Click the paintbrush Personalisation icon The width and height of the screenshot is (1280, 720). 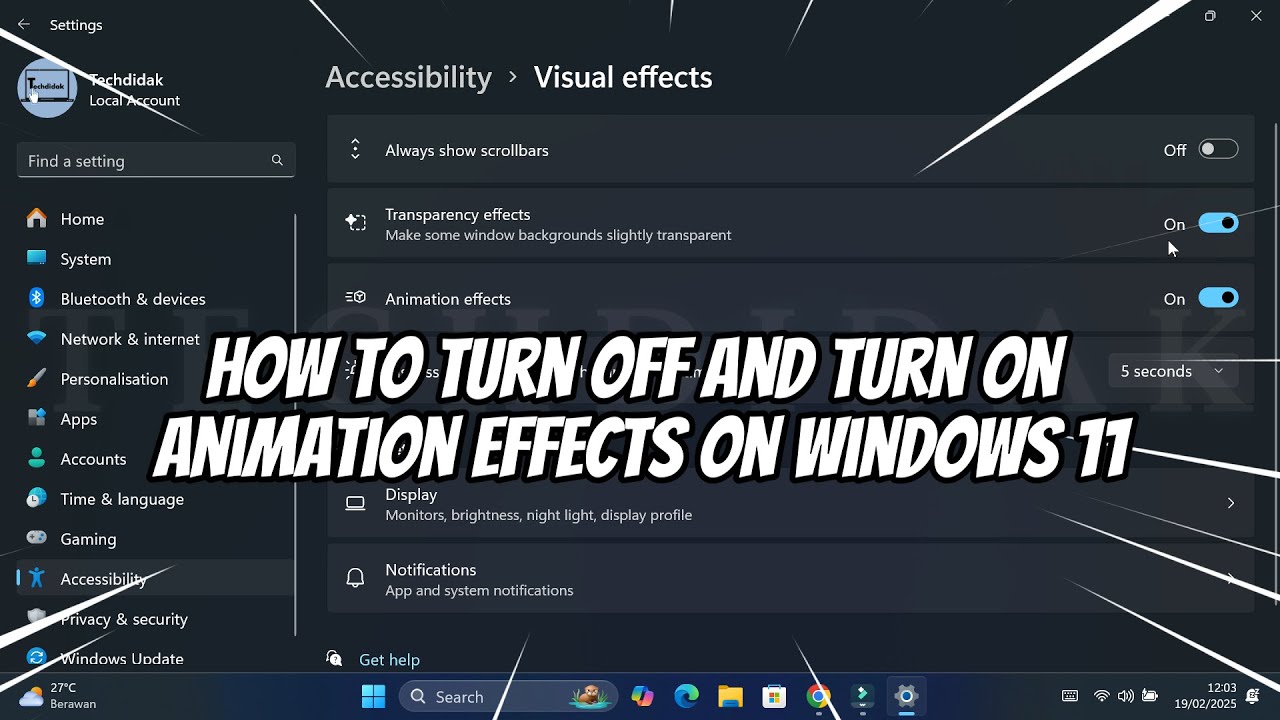(x=37, y=378)
